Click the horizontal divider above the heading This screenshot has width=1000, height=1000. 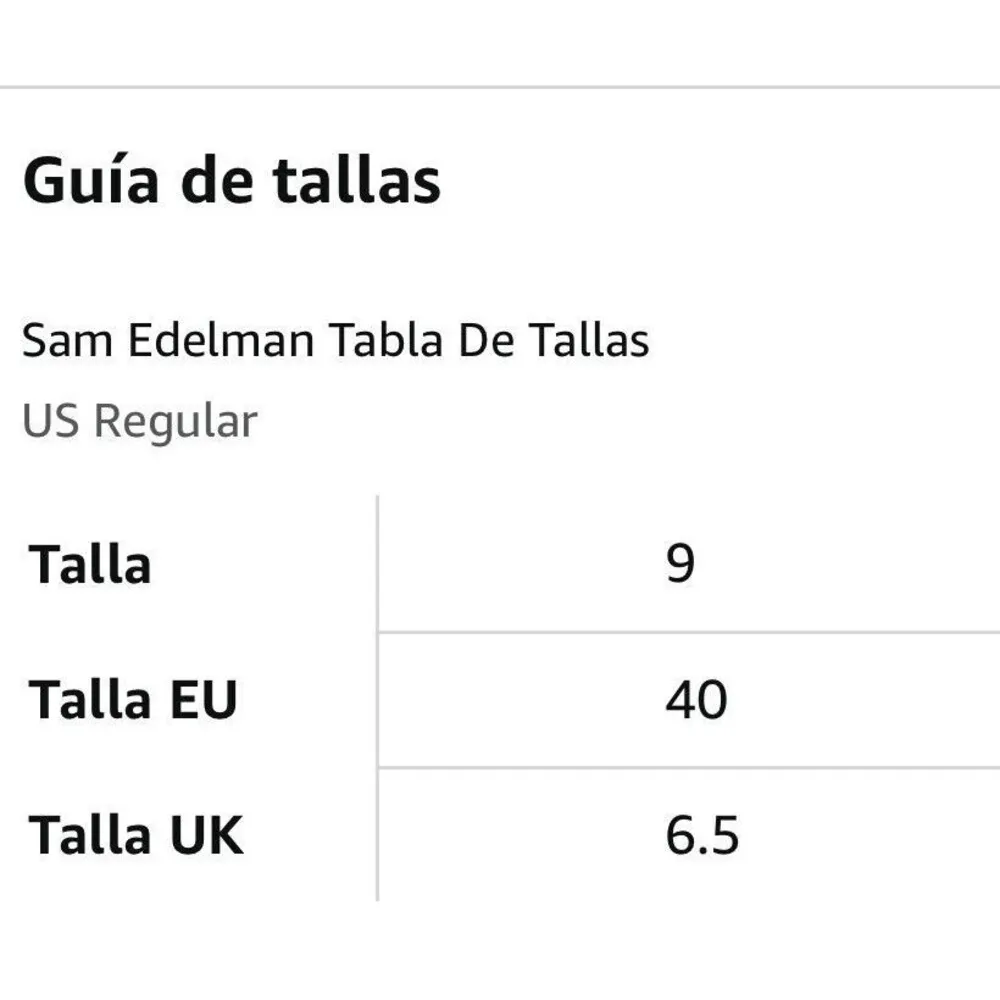tap(500, 88)
